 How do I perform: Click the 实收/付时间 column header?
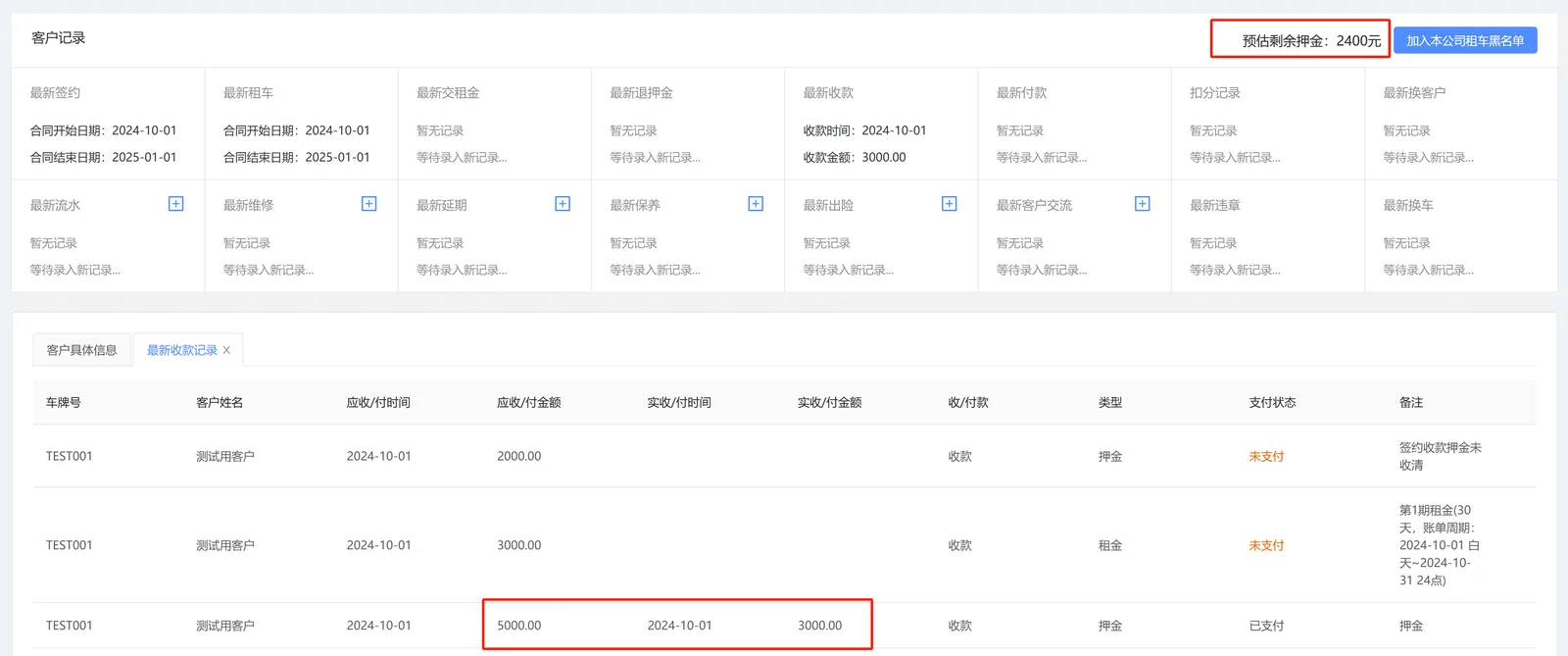(x=679, y=402)
